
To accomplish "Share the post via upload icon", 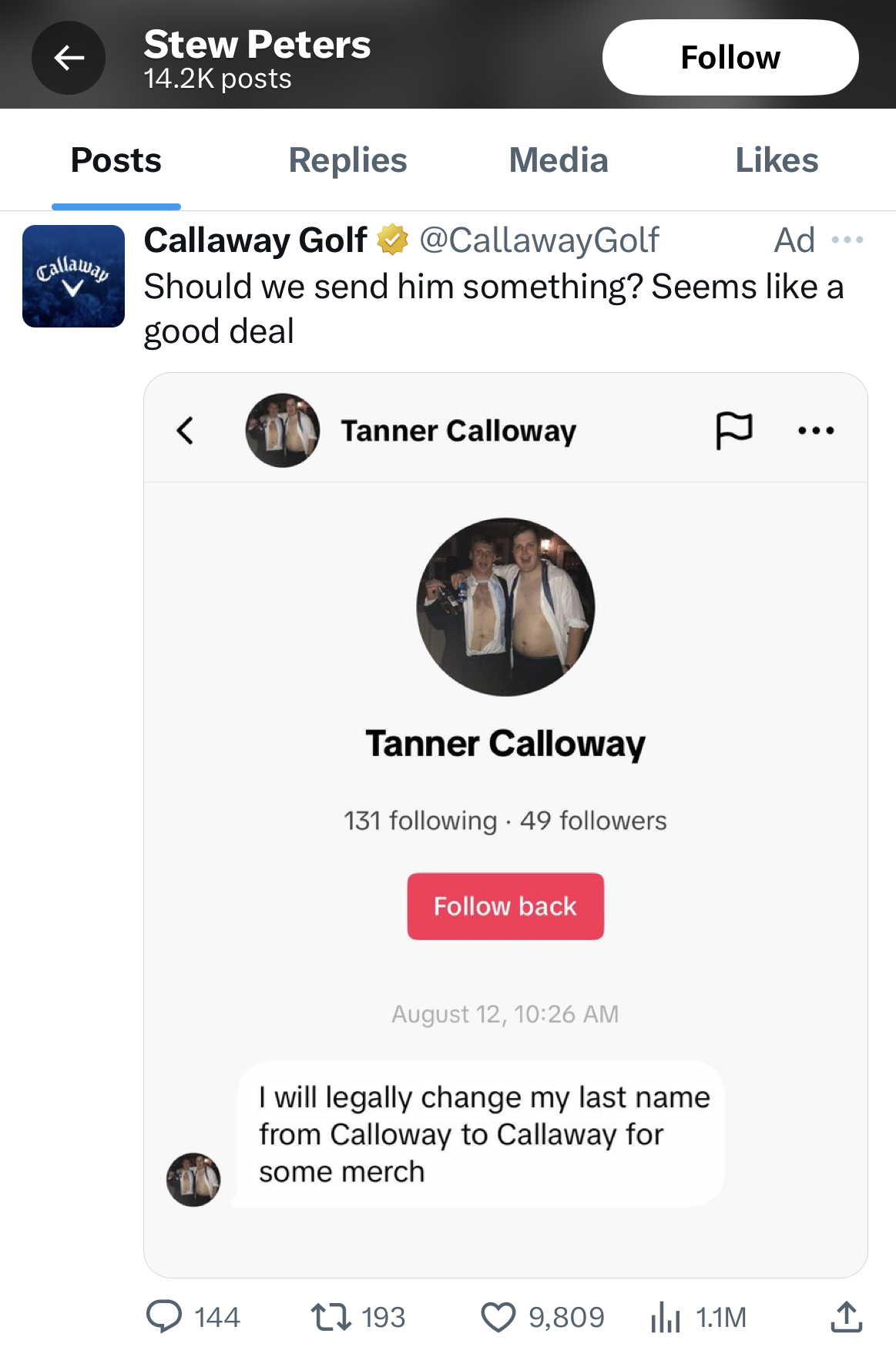I will (x=846, y=1317).
